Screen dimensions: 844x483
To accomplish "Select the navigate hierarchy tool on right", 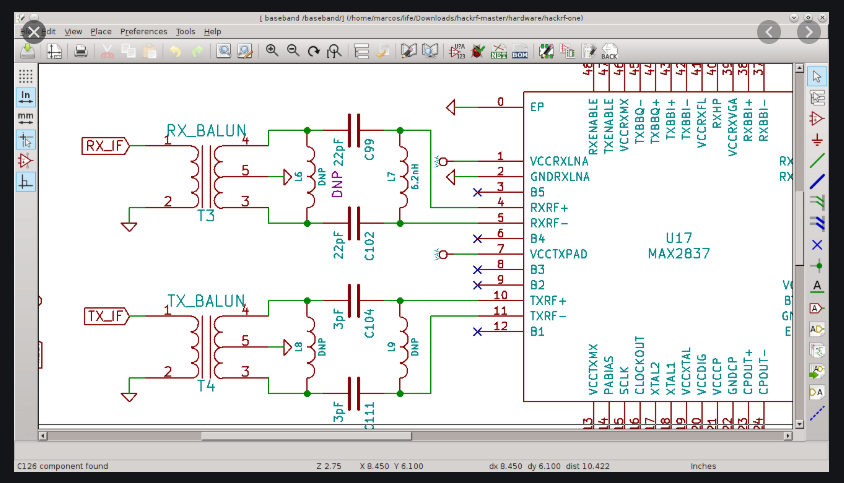I will (817, 97).
